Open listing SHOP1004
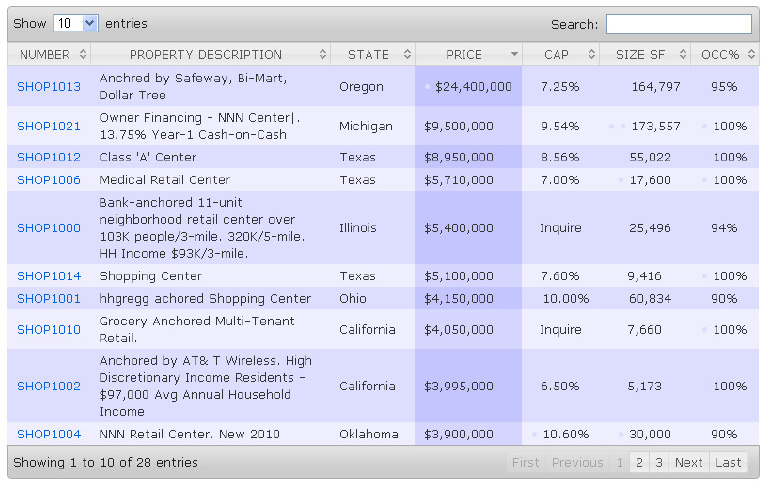This screenshot has height=484, width=764. [x=49, y=434]
